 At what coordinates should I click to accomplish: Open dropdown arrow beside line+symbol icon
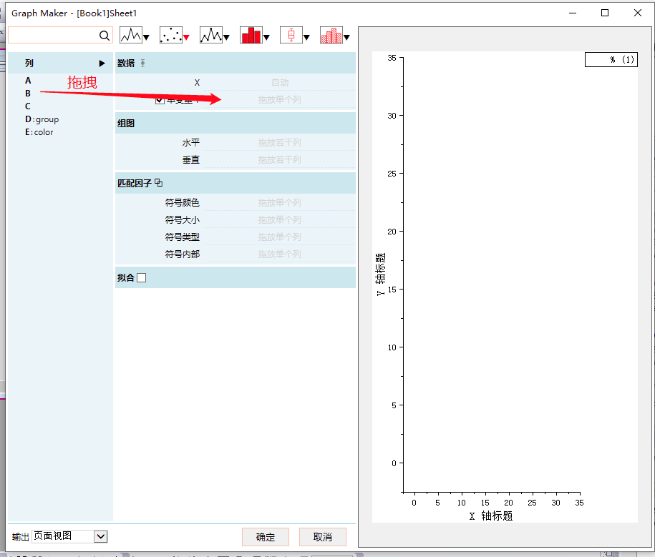[x=226, y=38]
